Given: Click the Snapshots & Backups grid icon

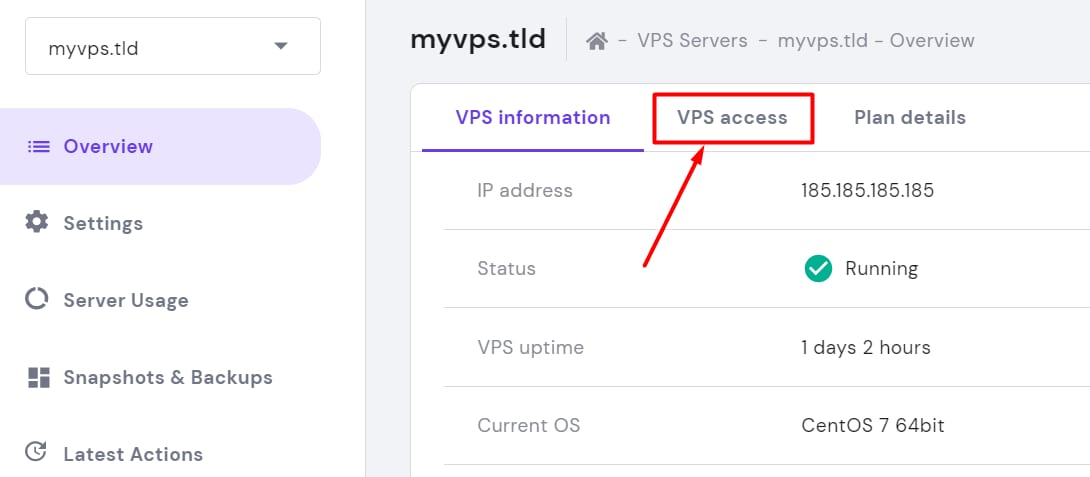Looking at the screenshot, I should pos(39,377).
